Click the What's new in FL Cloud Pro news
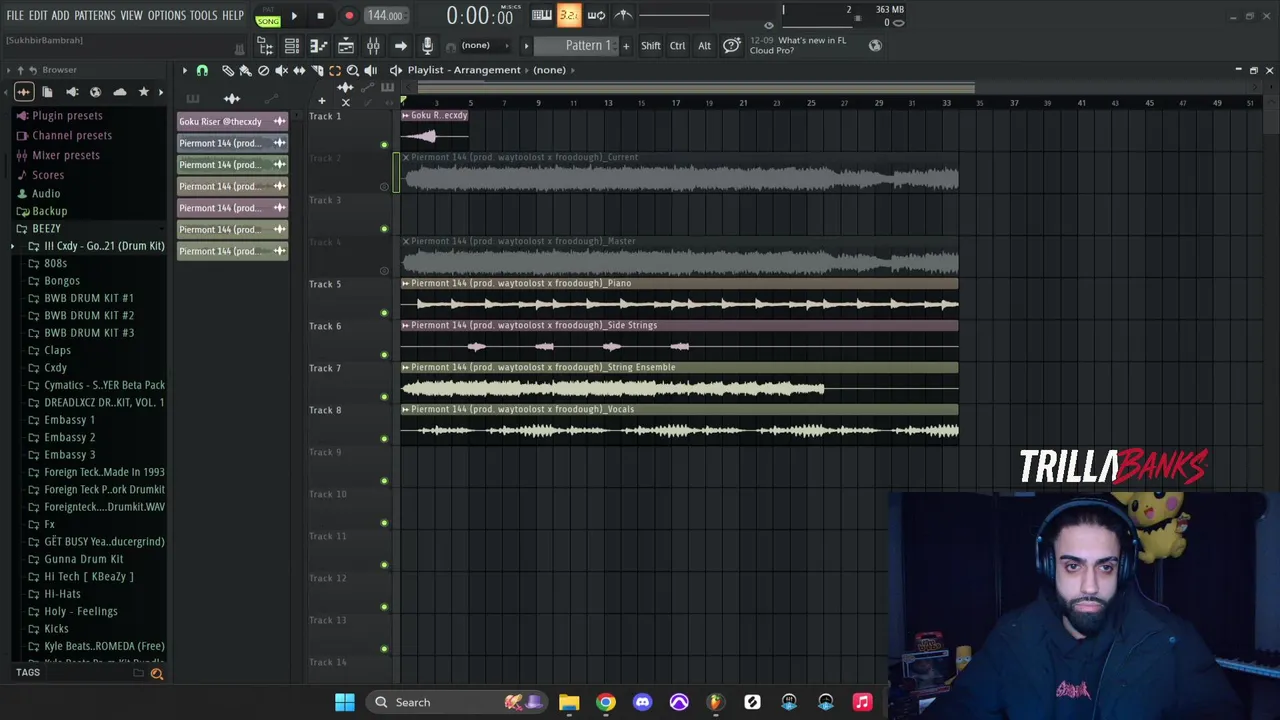 tap(798, 45)
